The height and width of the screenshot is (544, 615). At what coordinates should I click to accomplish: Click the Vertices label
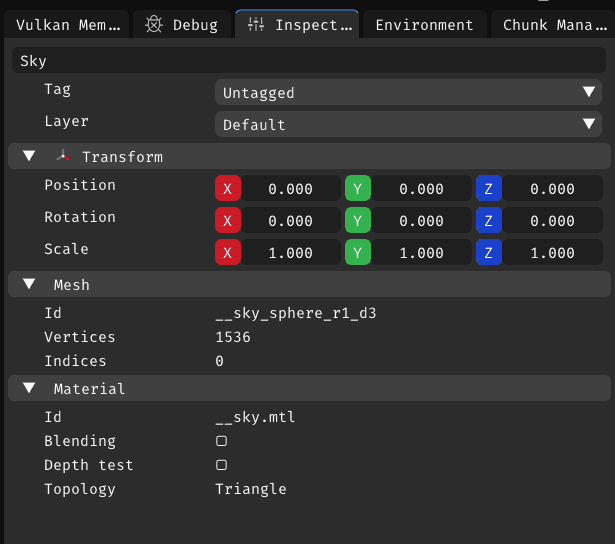(x=80, y=337)
